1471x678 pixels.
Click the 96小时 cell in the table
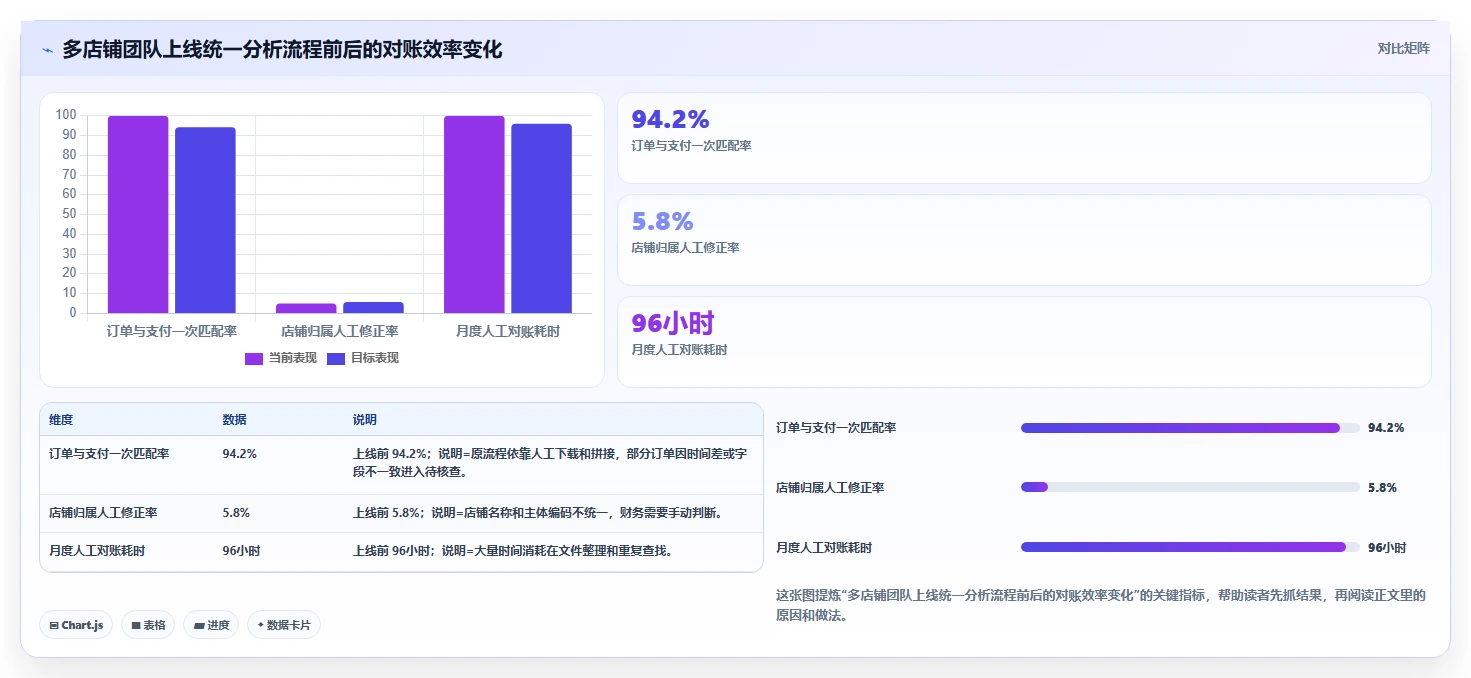point(241,551)
